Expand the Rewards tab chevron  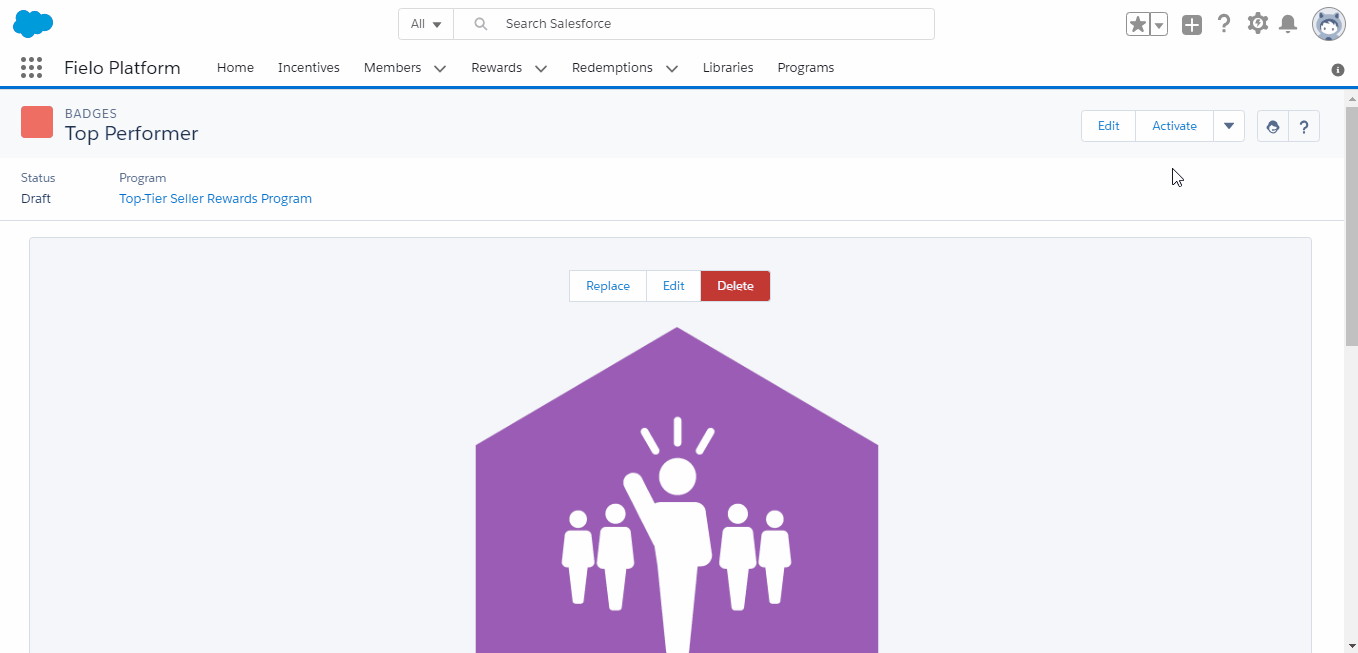(541, 69)
